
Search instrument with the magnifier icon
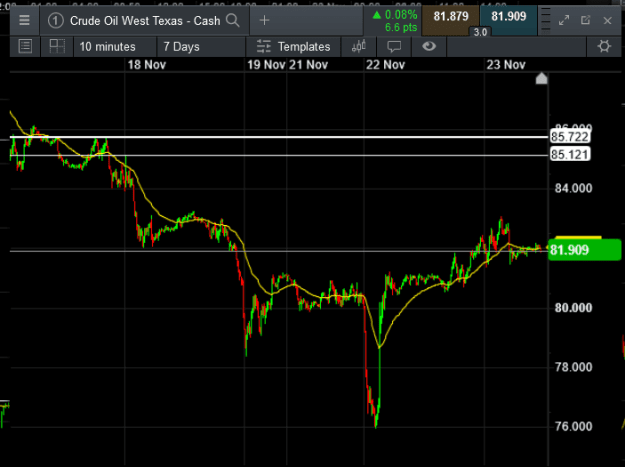coord(233,20)
